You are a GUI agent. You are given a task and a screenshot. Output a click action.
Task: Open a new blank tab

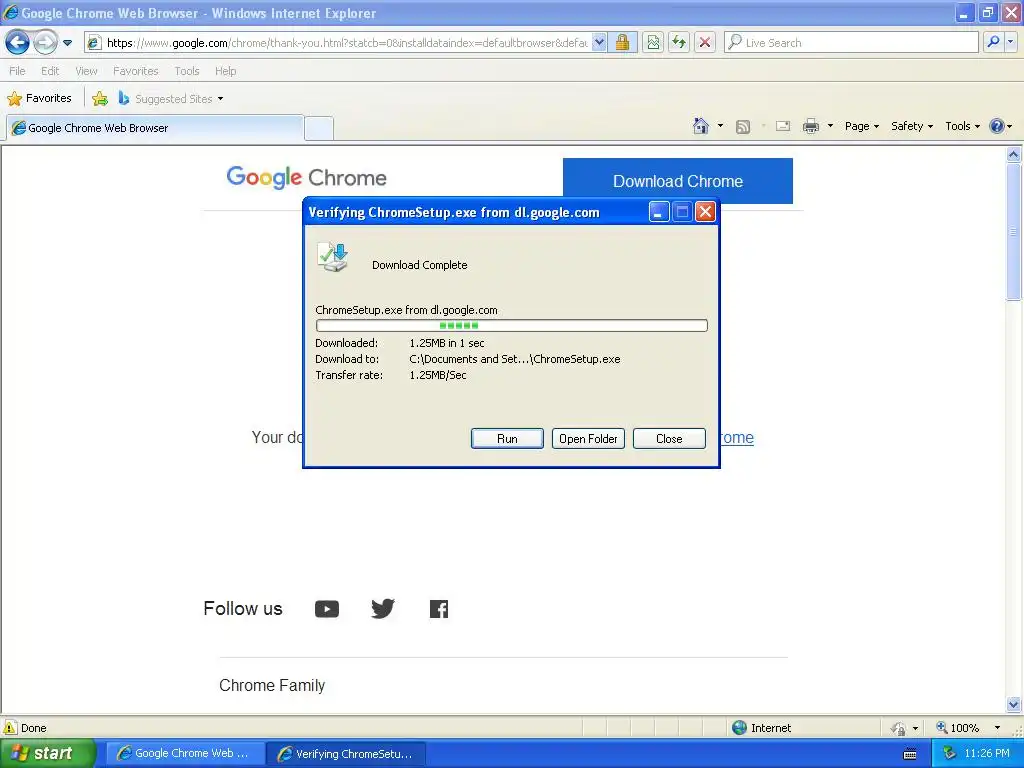[319, 129]
